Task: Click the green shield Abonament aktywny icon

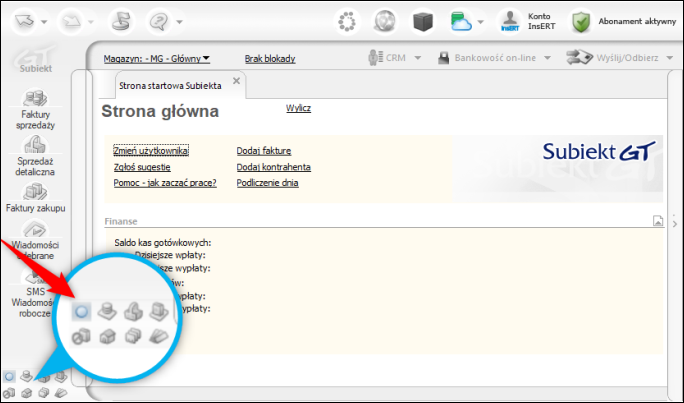Action: [581, 21]
